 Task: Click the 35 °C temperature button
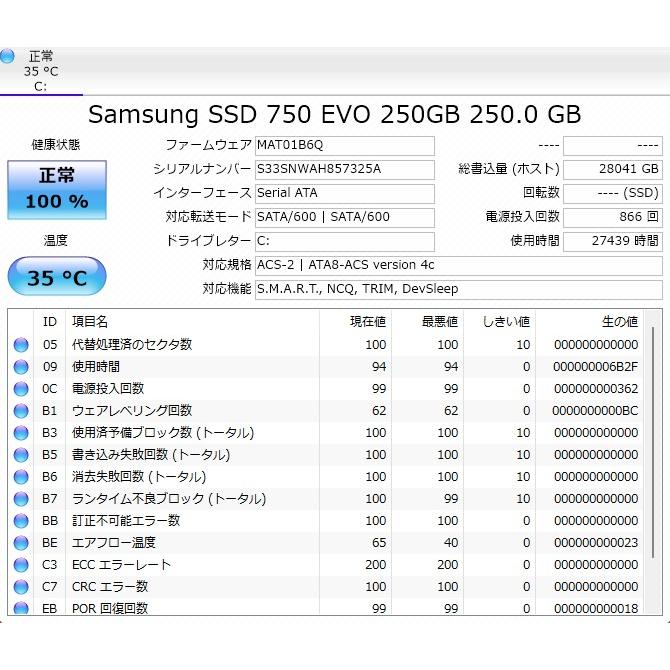57,276
